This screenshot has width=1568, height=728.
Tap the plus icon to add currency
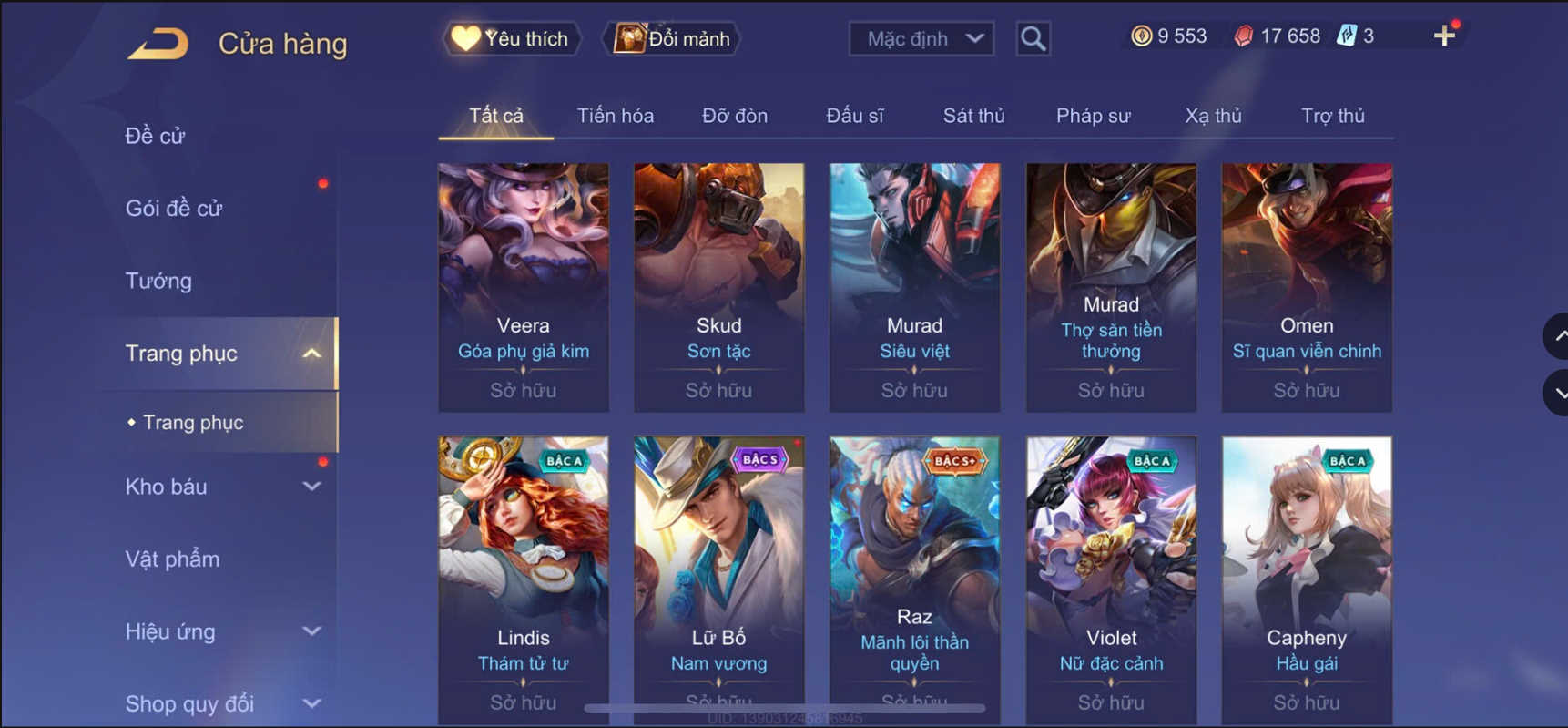1444,36
